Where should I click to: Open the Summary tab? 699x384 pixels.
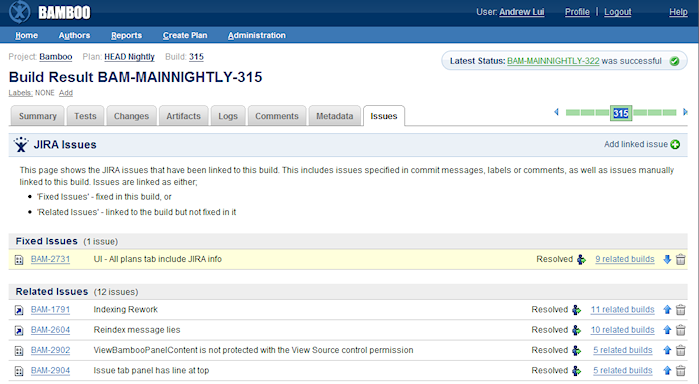37,116
